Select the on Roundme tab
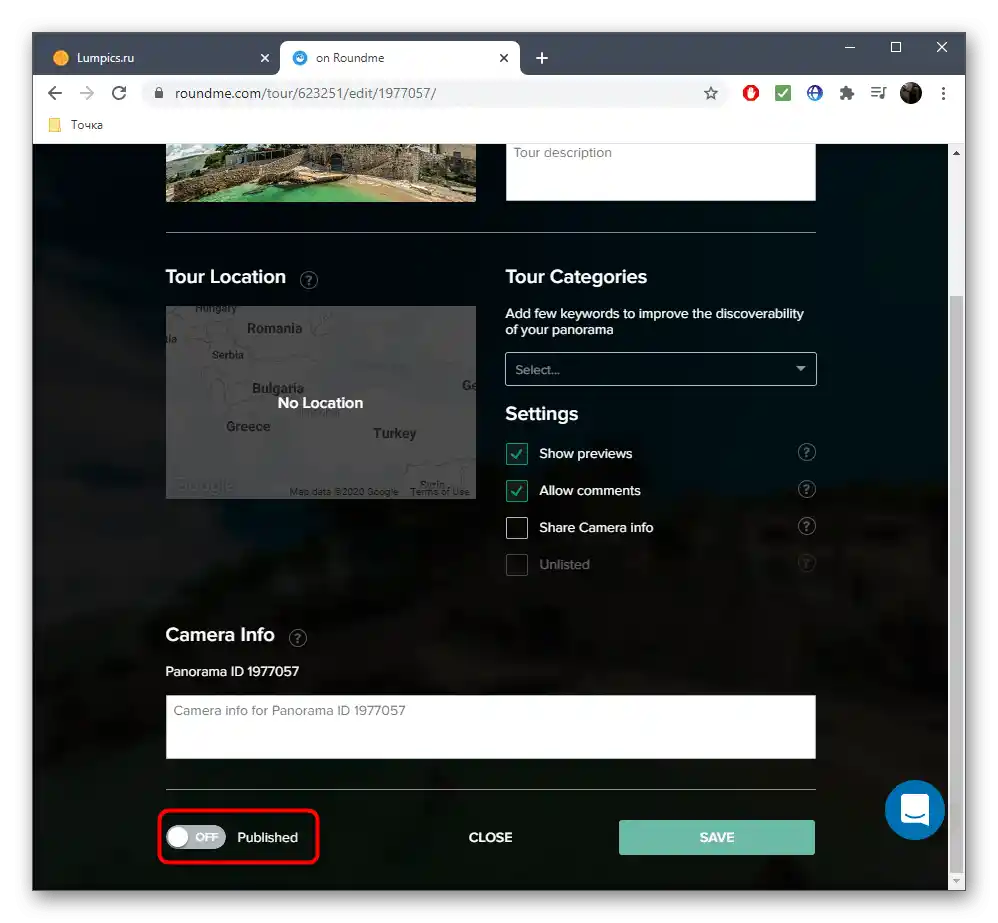The width and height of the screenshot is (998, 923). 400,58
